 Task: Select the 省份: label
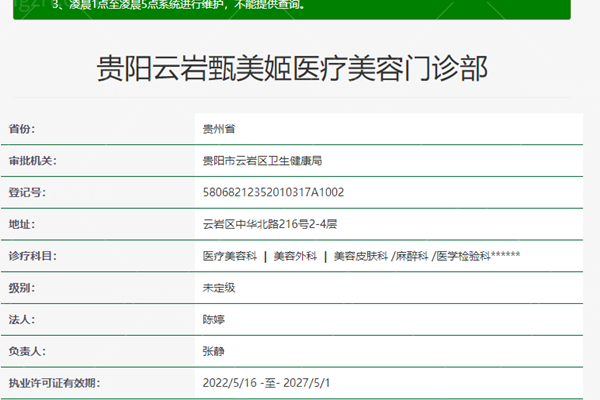22,129
